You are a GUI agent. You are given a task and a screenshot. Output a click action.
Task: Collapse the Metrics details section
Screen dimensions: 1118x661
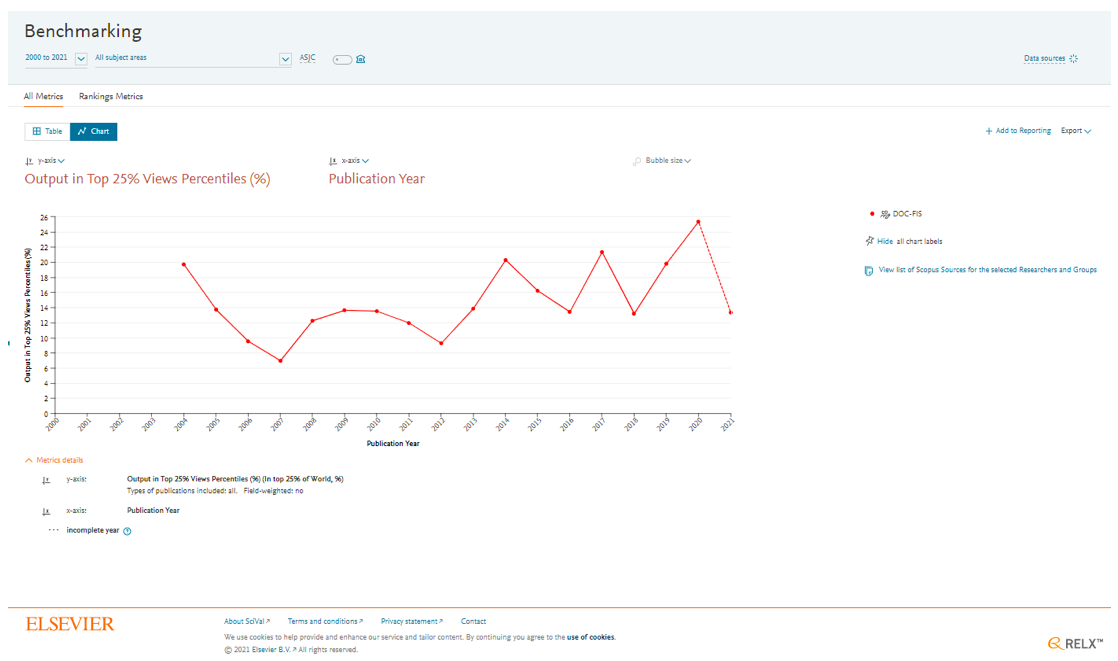[x=54, y=460]
